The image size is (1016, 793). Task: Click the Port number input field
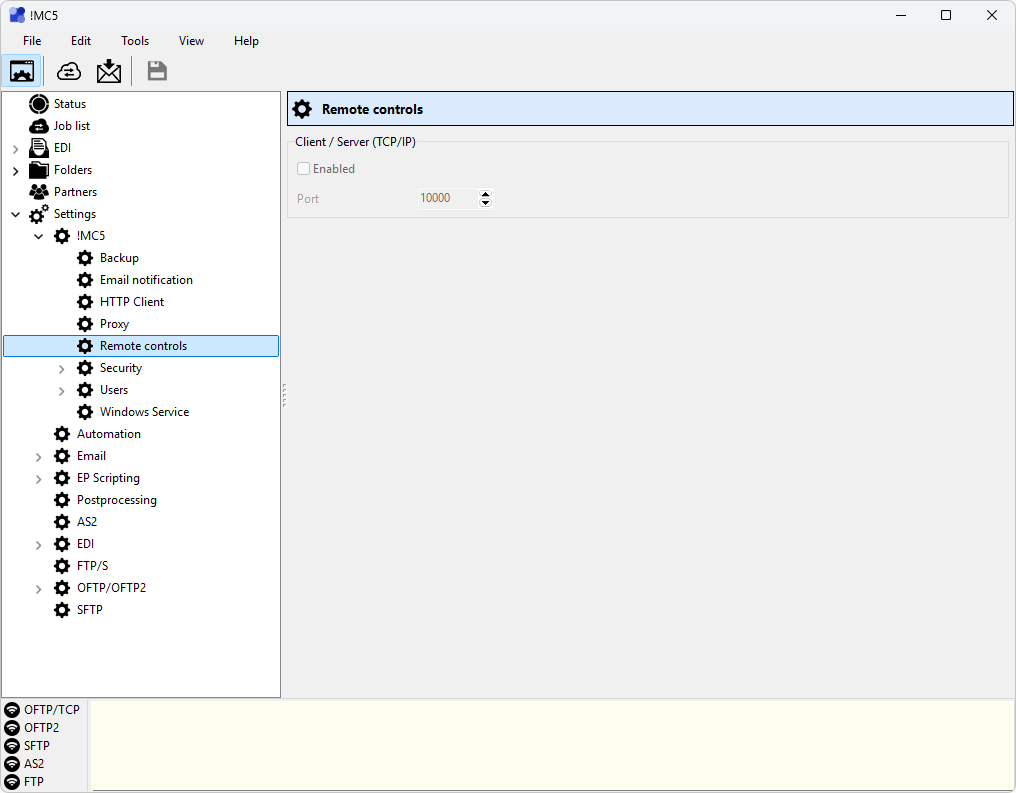pyautogui.click(x=448, y=198)
